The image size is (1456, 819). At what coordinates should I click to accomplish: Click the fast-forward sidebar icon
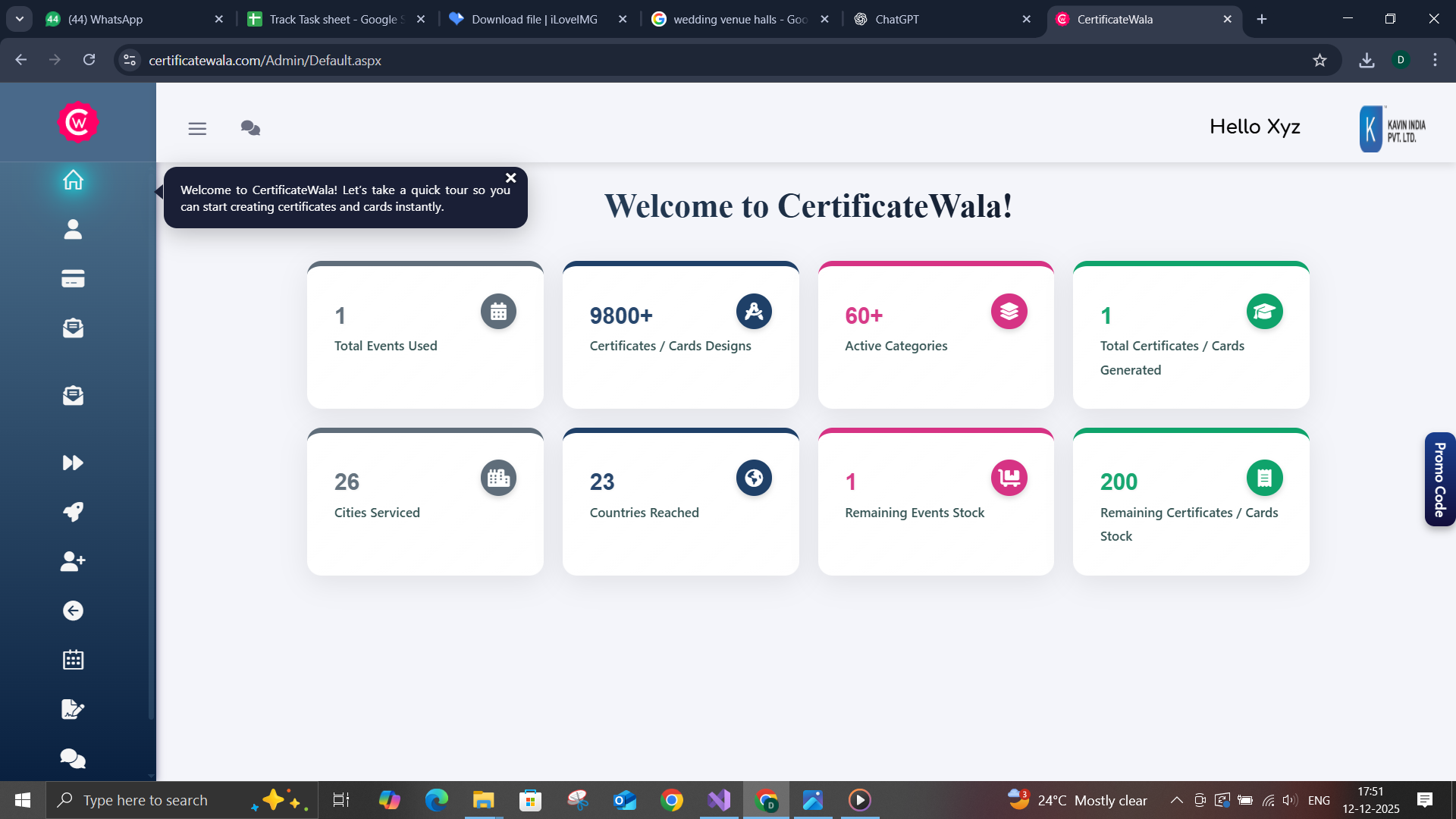73,463
